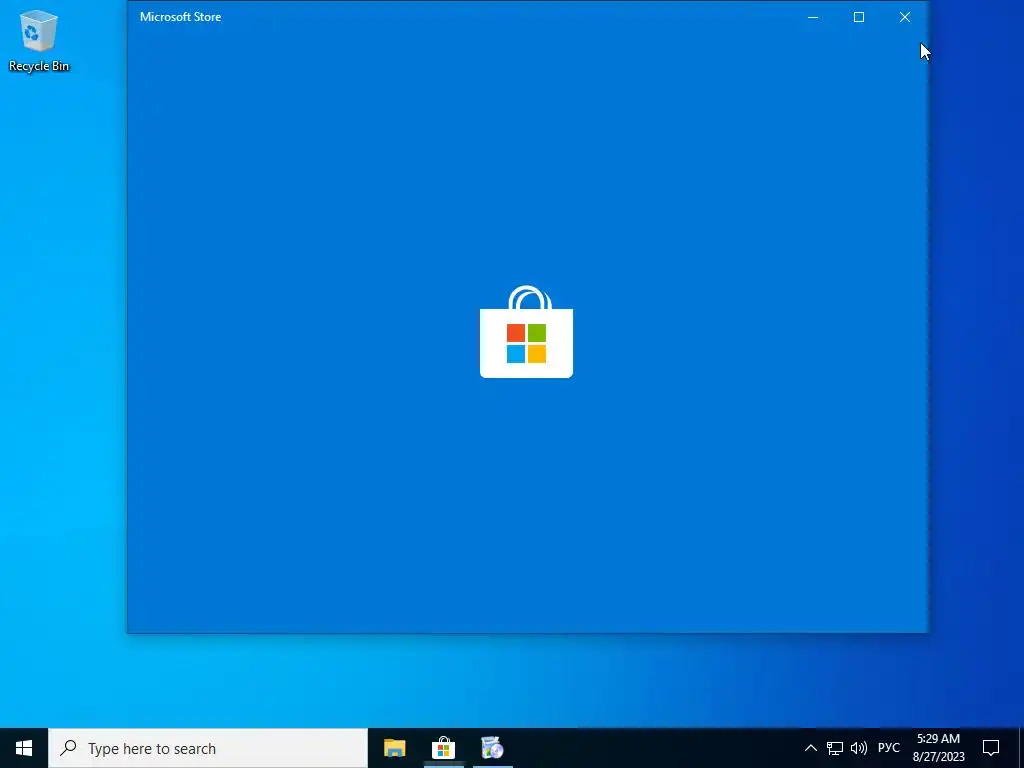Show hidden system tray icons
This screenshot has height=768, width=1024.
[x=810, y=748]
